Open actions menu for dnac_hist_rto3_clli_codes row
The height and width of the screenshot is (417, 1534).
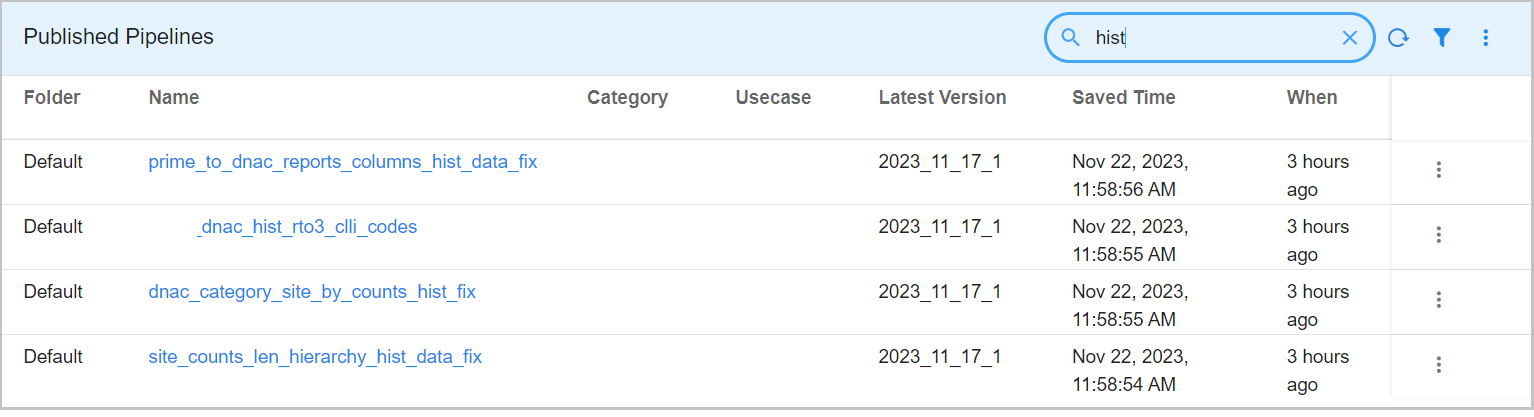pos(1438,235)
